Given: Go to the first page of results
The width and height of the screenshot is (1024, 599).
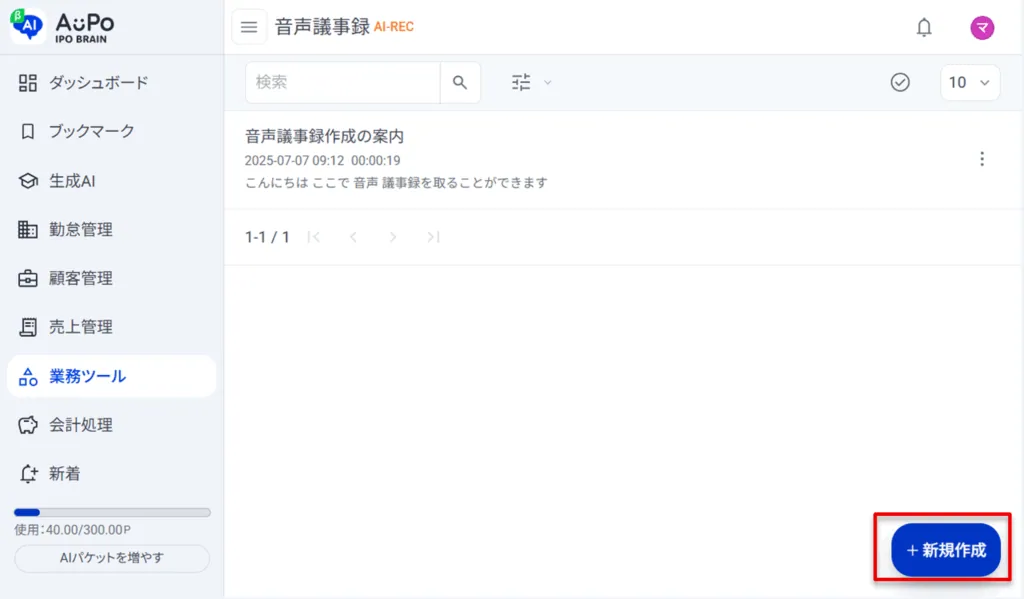Looking at the screenshot, I should point(313,237).
